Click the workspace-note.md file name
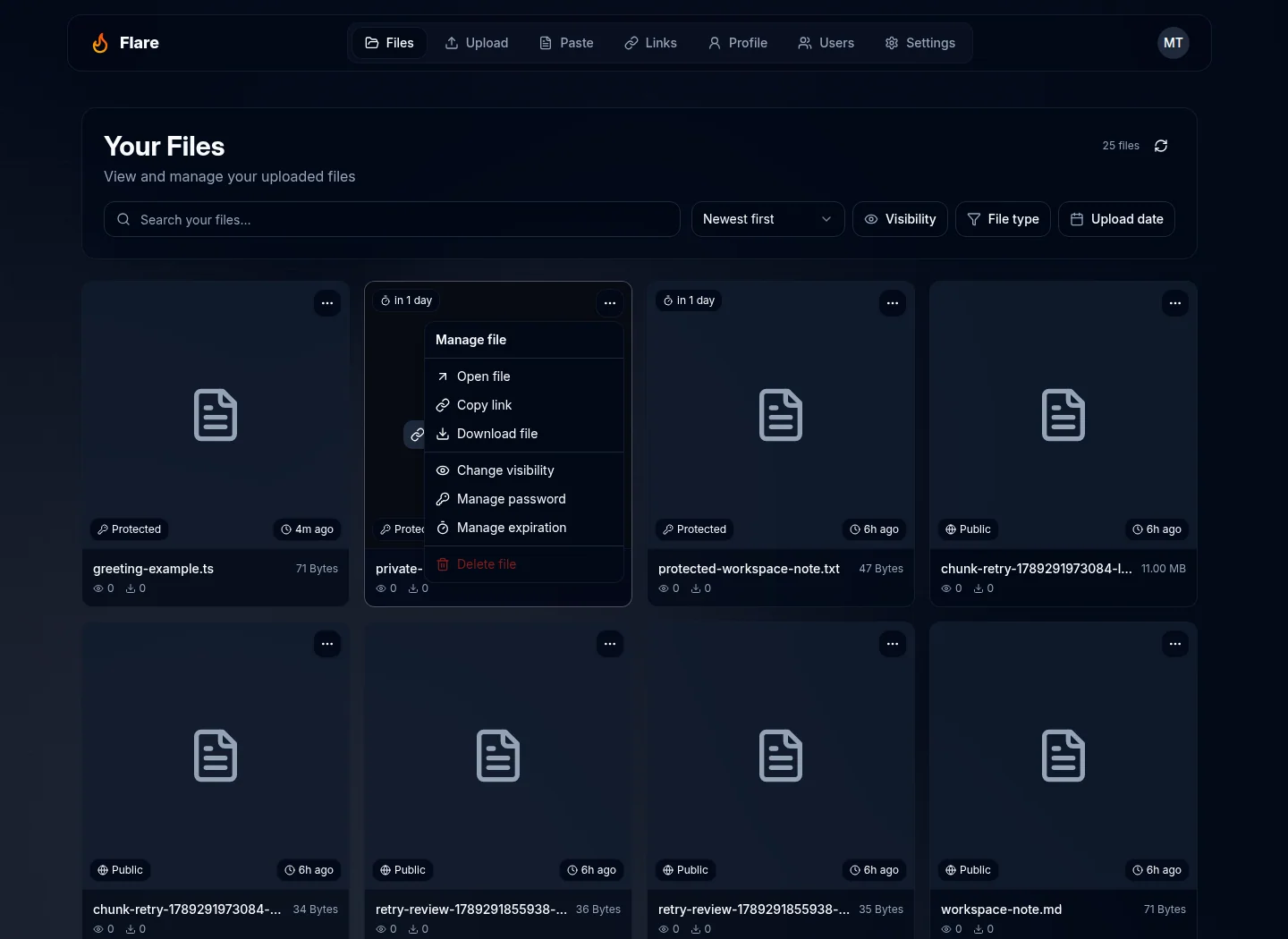 click(1001, 909)
